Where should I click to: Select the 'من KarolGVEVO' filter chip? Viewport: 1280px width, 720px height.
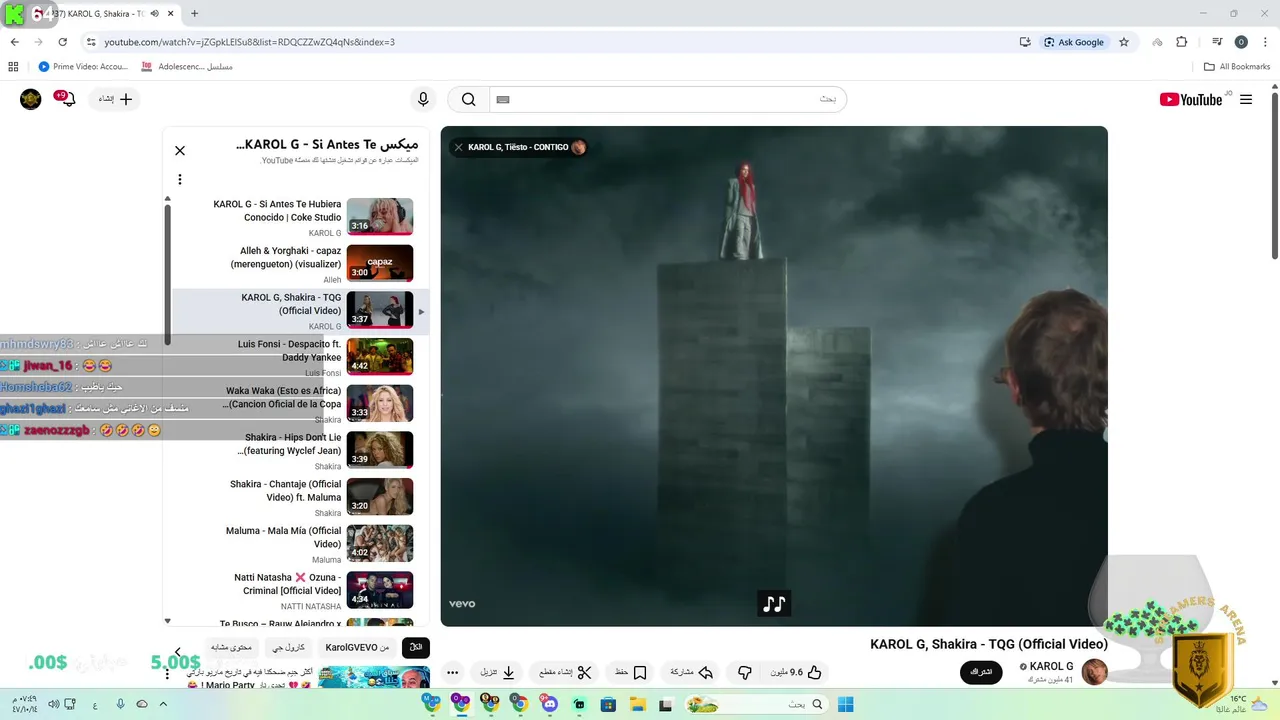coord(357,647)
